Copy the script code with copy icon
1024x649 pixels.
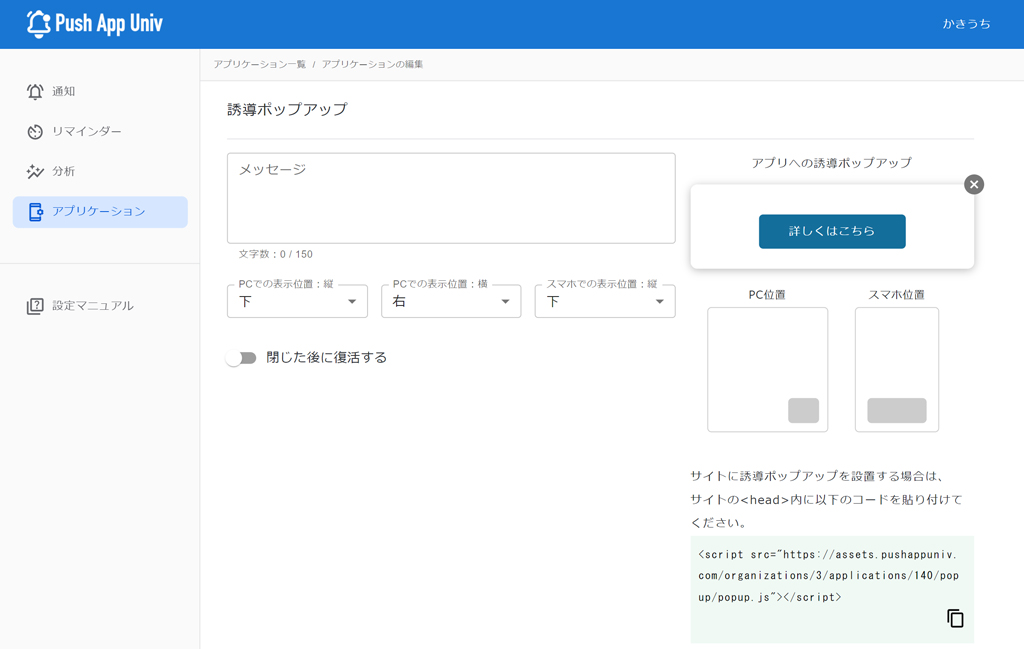pyautogui.click(x=955, y=618)
